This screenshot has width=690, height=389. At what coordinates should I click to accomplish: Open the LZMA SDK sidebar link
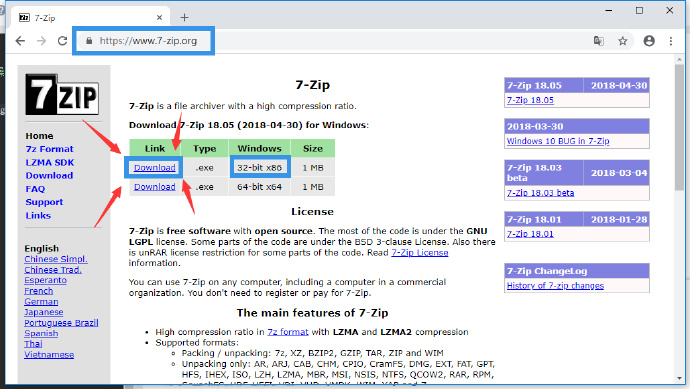(x=50, y=162)
